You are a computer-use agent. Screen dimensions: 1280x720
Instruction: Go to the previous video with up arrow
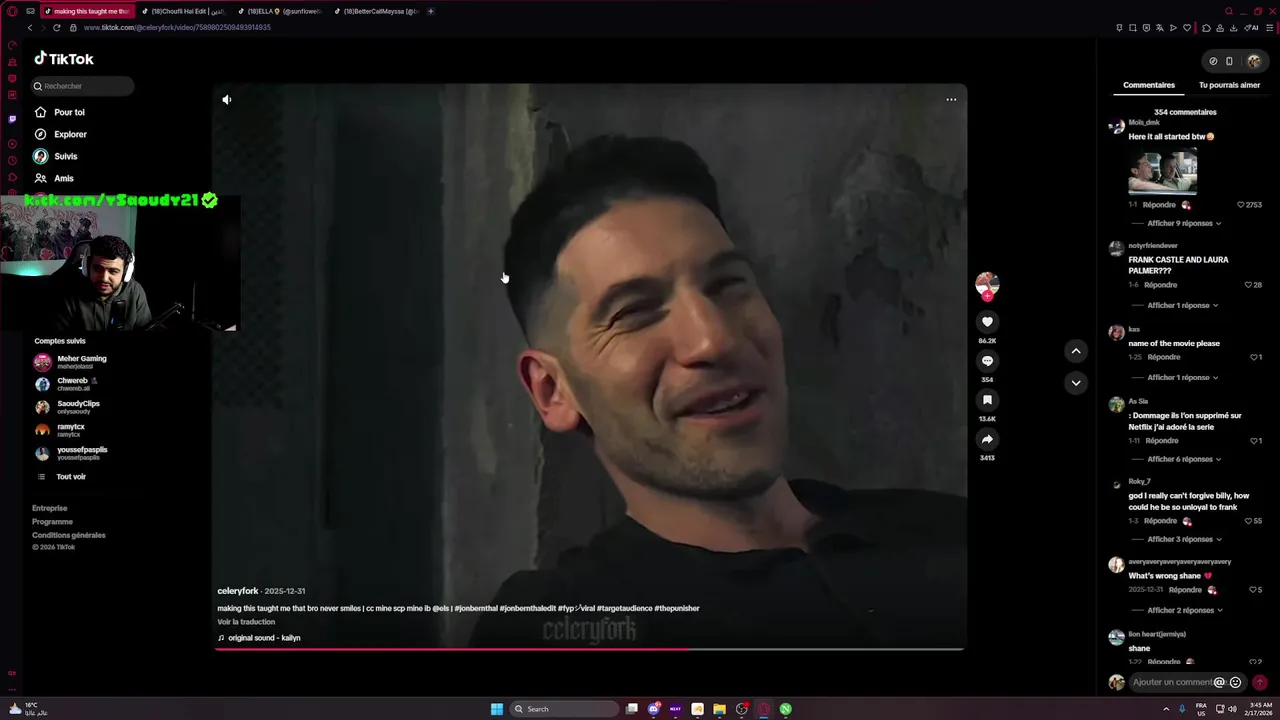click(x=1076, y=350)
